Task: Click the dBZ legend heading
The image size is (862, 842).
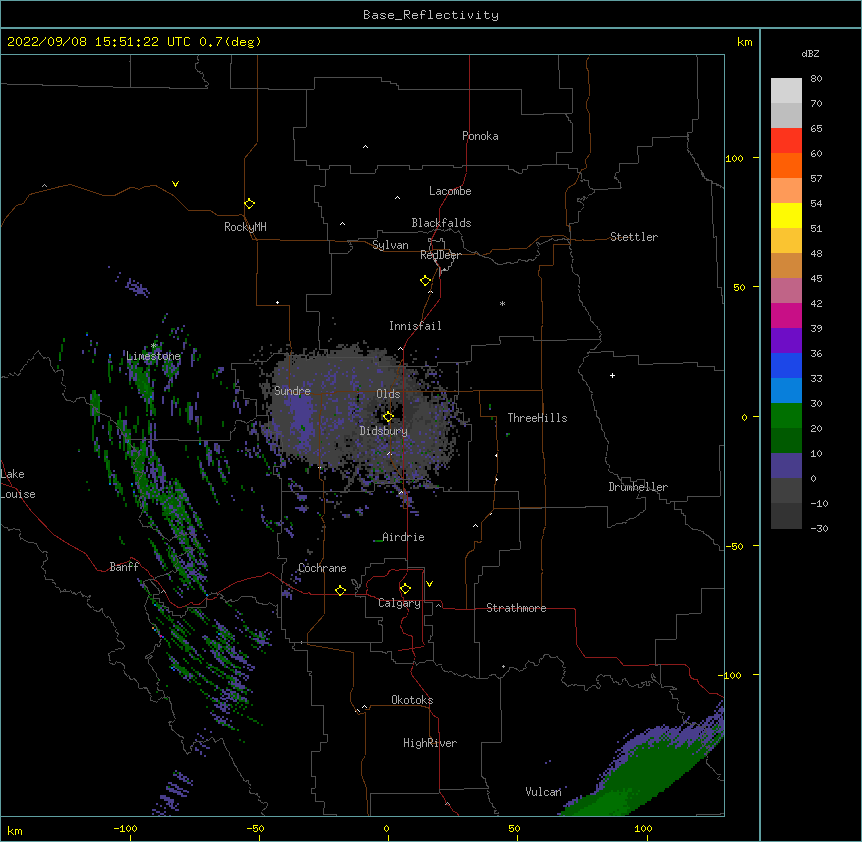Action: click(x=810, y=54)
